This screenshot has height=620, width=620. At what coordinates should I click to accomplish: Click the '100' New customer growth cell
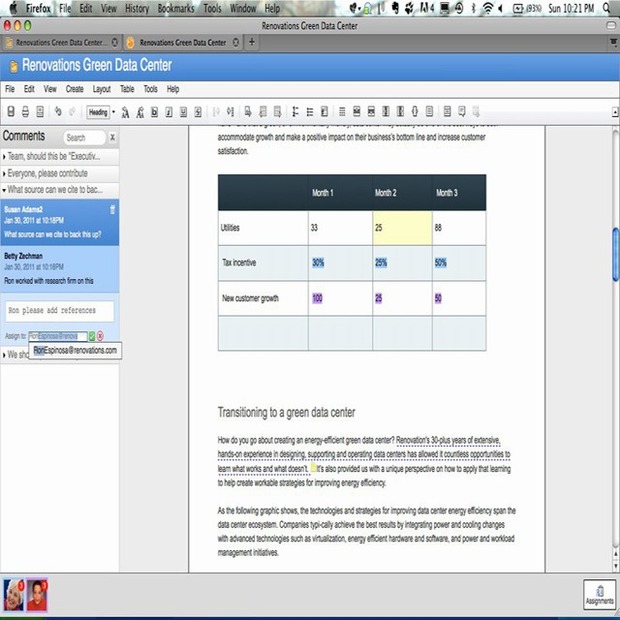click(x=340, y=298)
